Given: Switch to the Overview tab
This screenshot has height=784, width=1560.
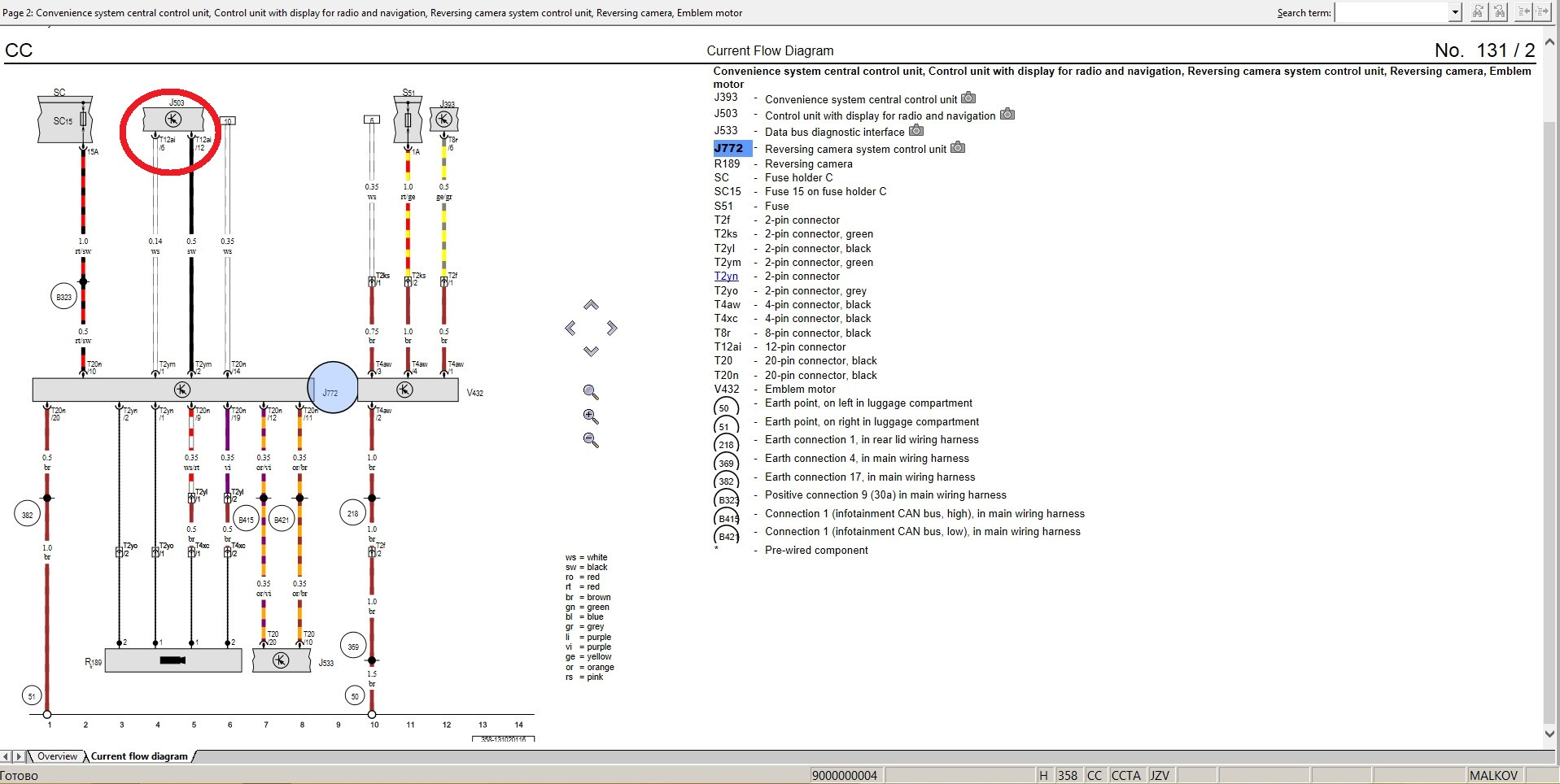Looking at the screenshot, I should pyautogui.click(x=57, y=756).
